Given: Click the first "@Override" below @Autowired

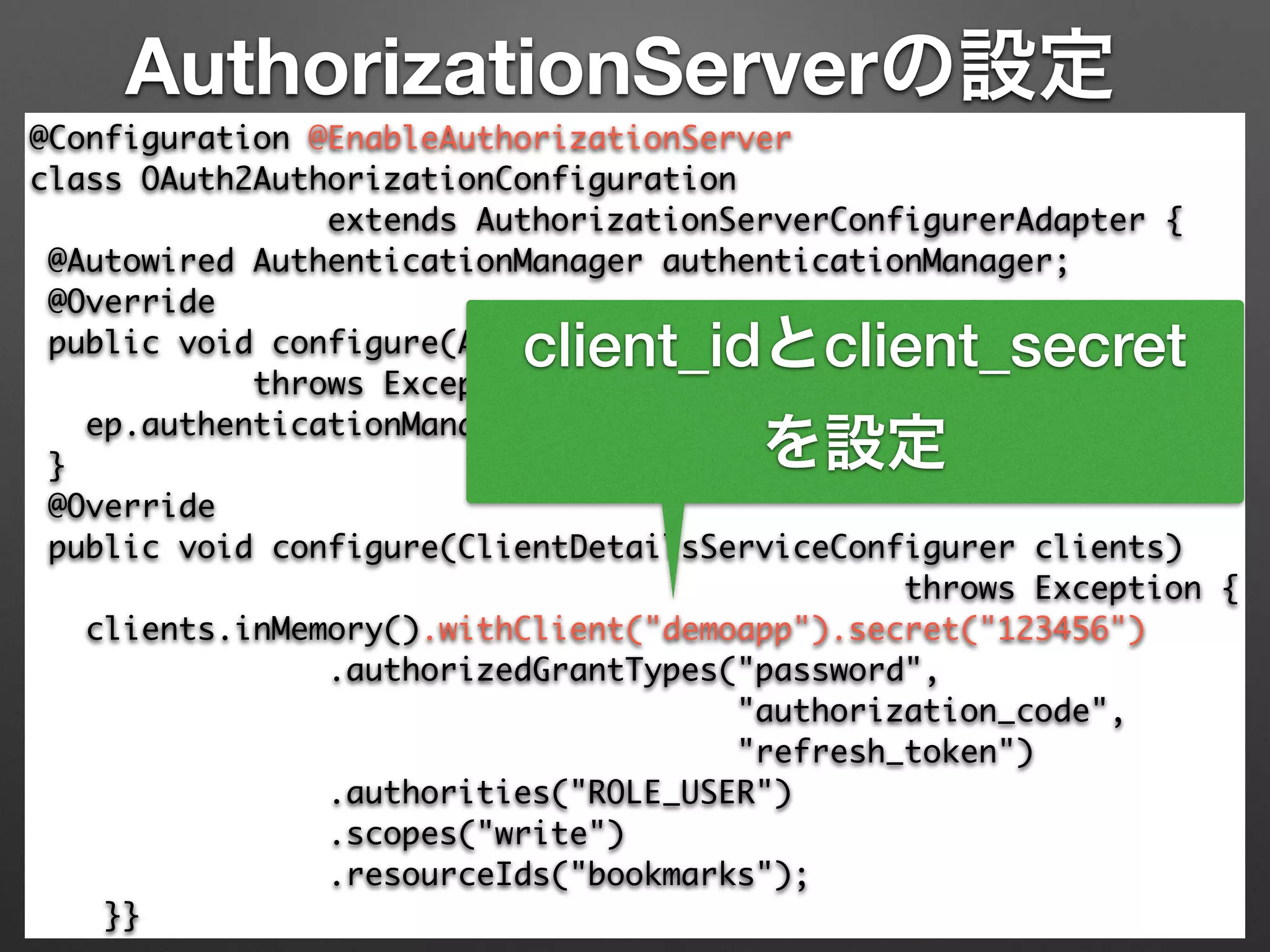Looking at the screenshot, I should 131,302.
